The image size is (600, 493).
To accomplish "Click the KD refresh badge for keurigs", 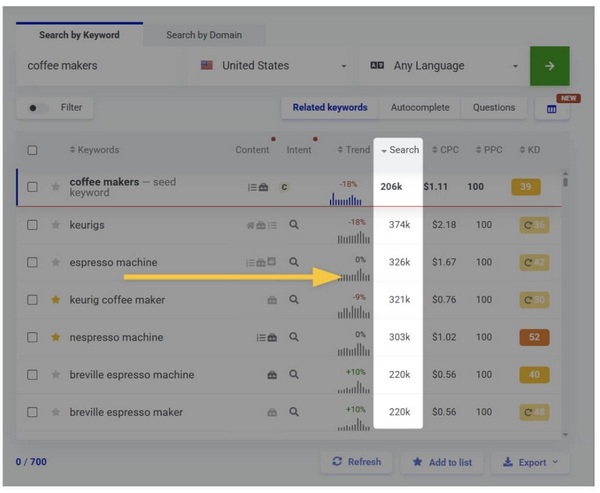I will click(x=533, y=225).
